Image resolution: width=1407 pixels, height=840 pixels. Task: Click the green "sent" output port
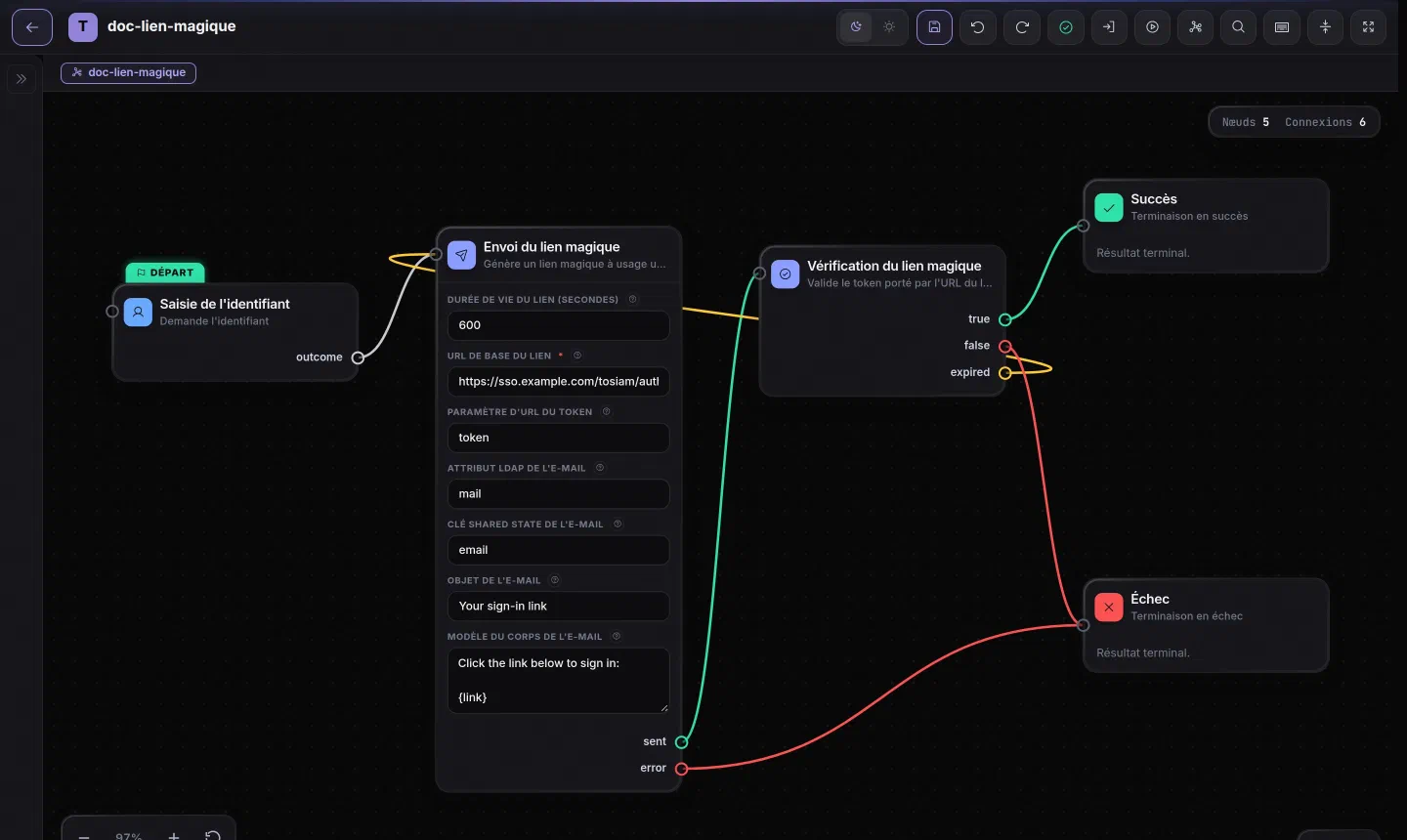[681, 742]
